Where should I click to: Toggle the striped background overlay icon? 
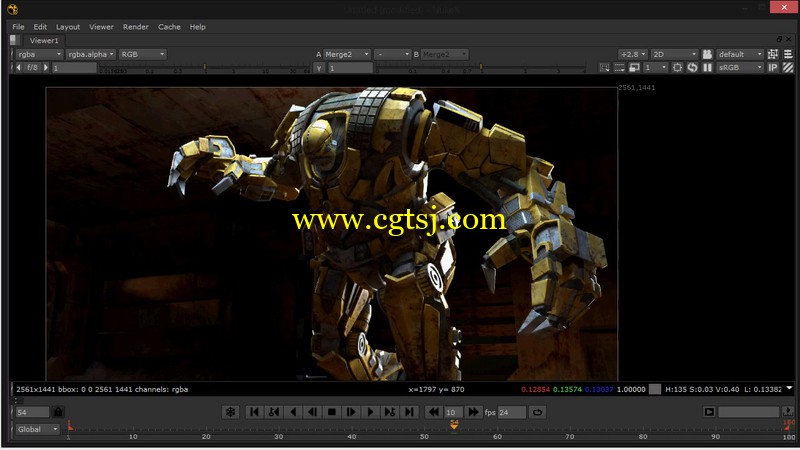tap(788, 67)
